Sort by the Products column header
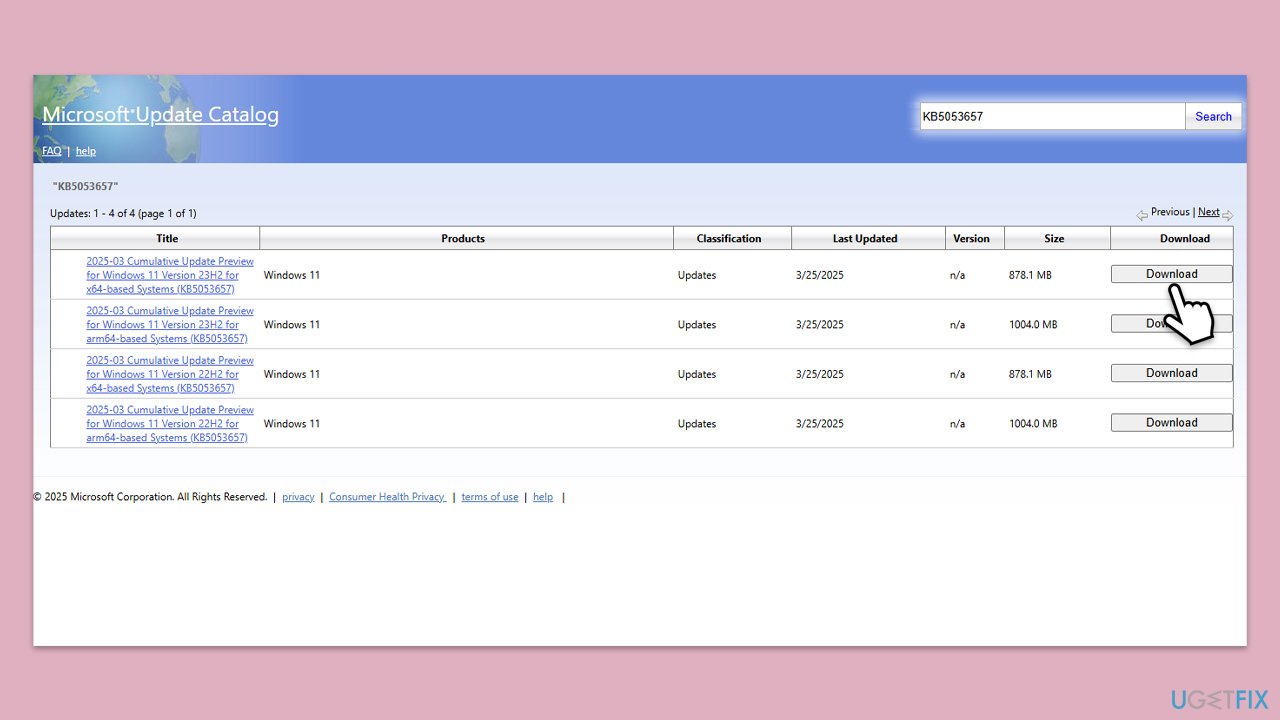Viewport: 1280px width, 720px height. [x=463, y=238]
